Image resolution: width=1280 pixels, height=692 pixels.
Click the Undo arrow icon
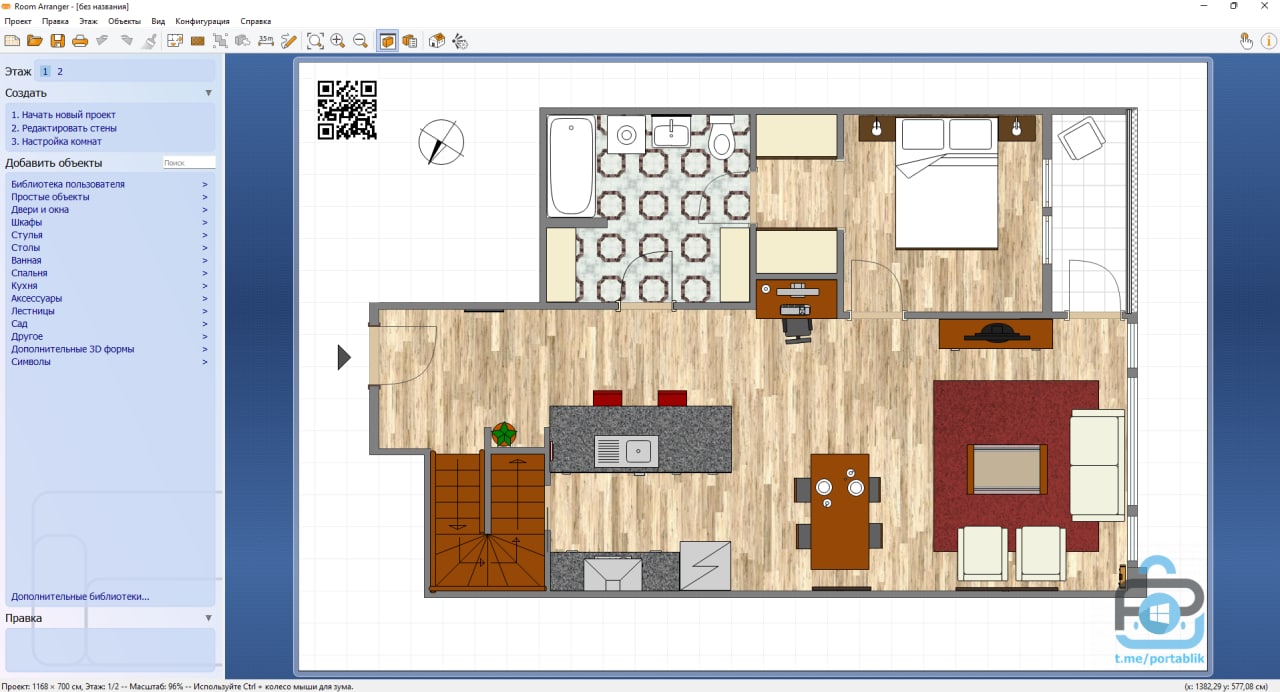pos(102,41)
